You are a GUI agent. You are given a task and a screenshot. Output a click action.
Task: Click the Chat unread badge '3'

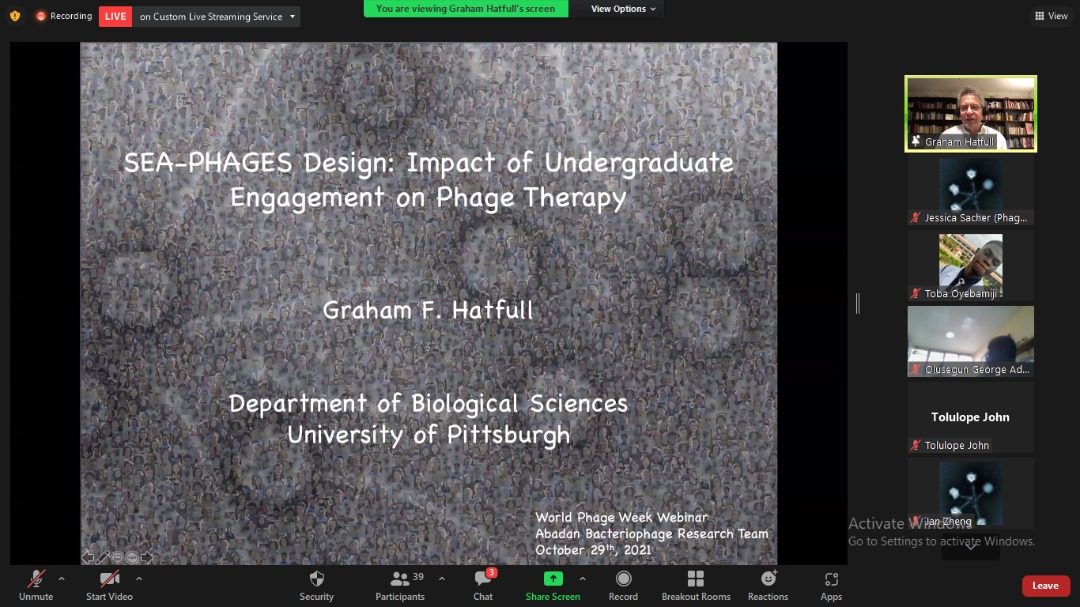click(x=491, y=573)
